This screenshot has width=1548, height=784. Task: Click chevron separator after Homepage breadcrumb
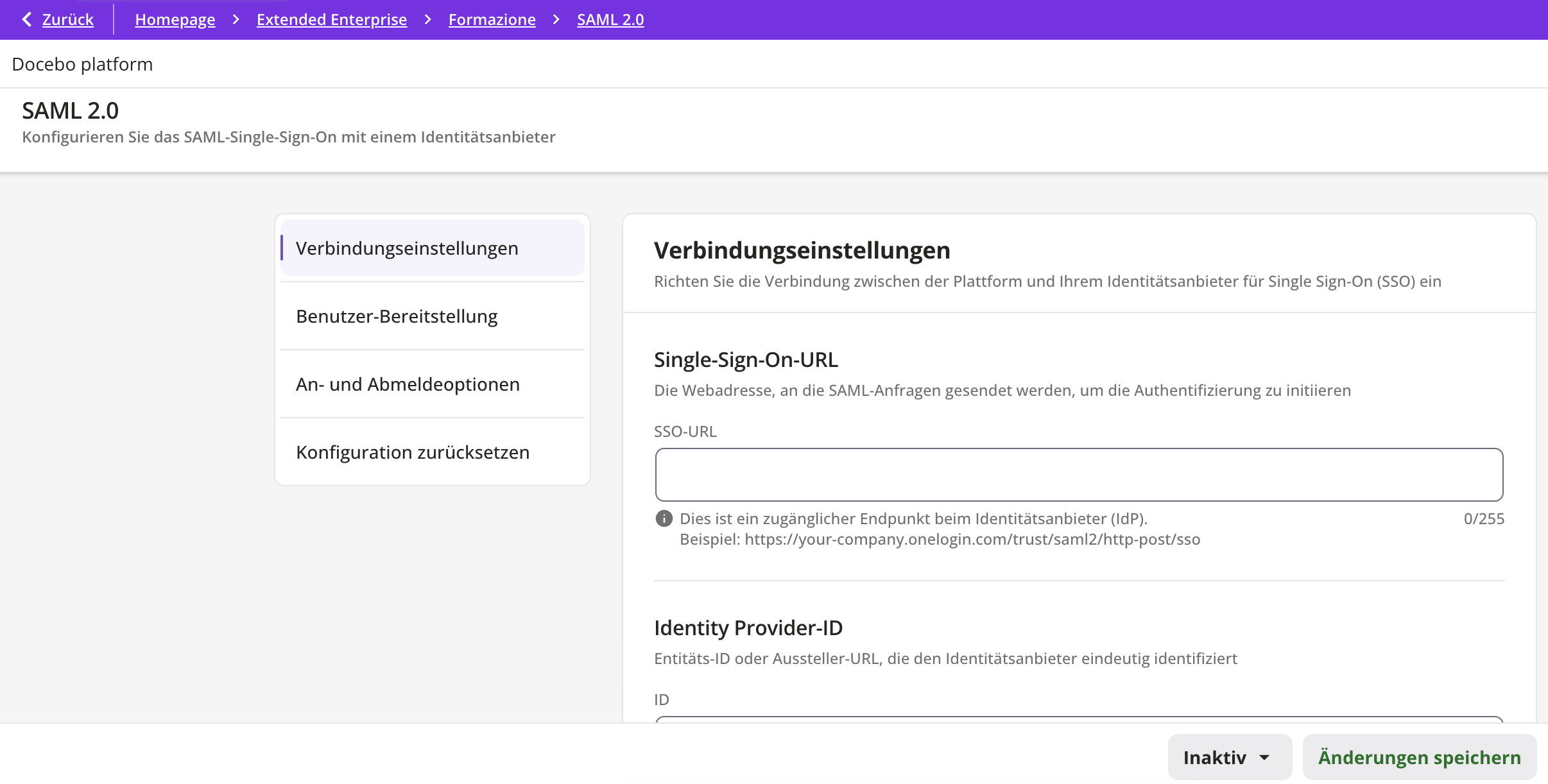click(x=236, y=20)
